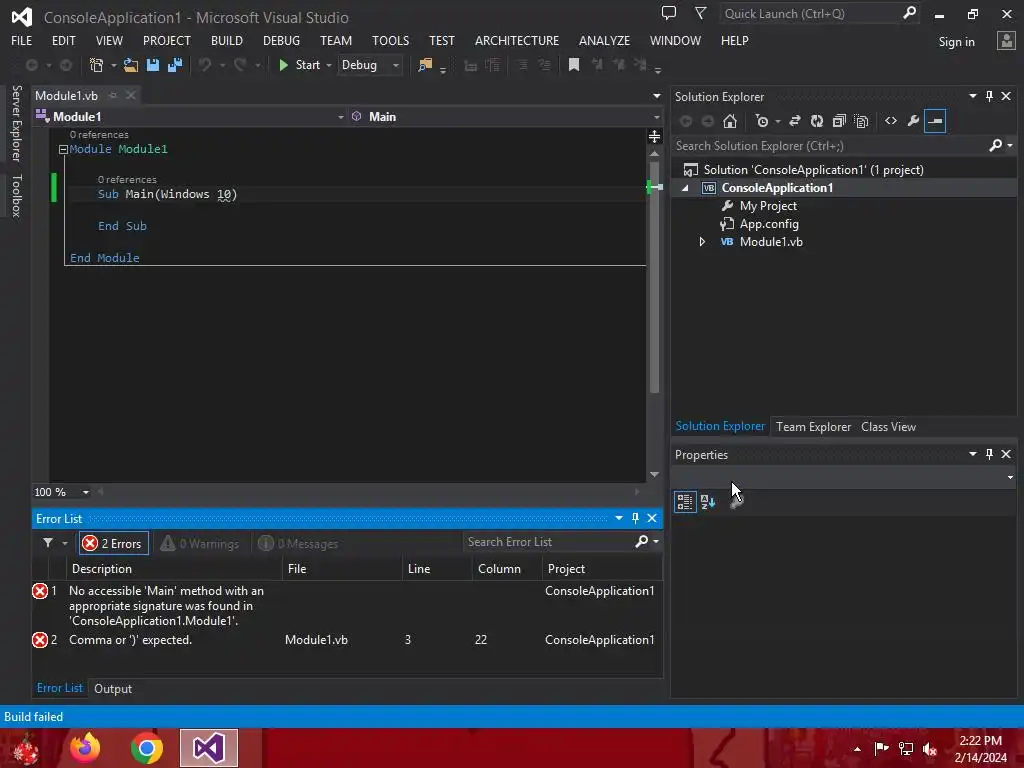Click the Pending Changes Filter icon
1024x768 pixels.
761,121
